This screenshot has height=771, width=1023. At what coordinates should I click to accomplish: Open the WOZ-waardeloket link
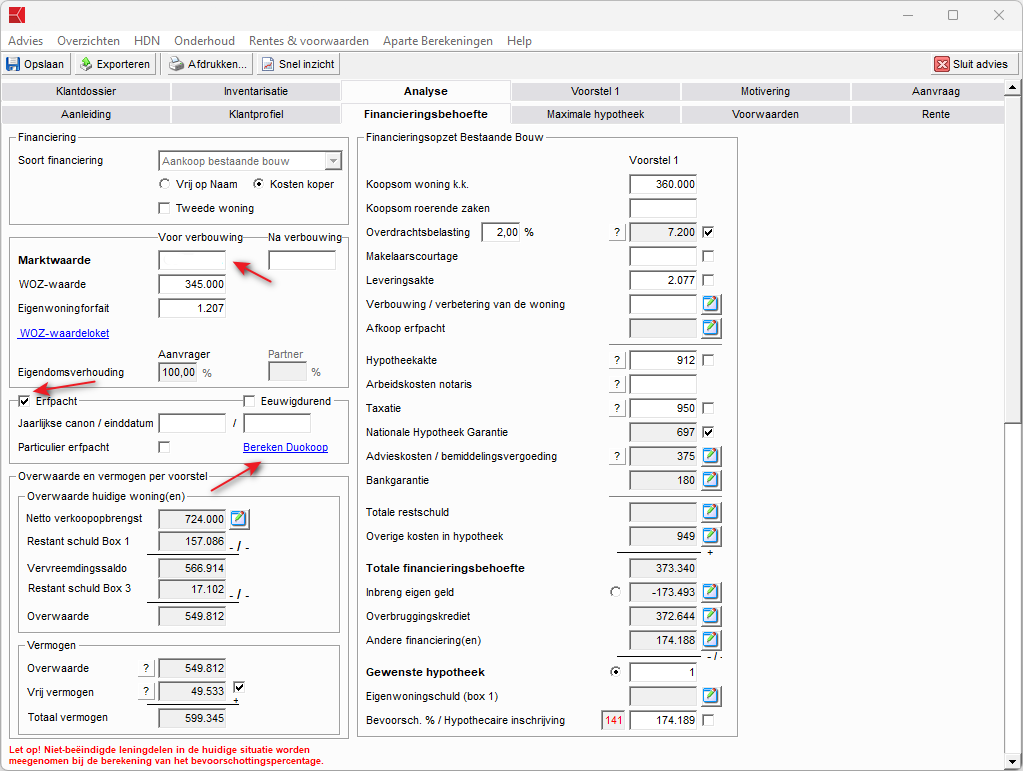pos(64,333)
